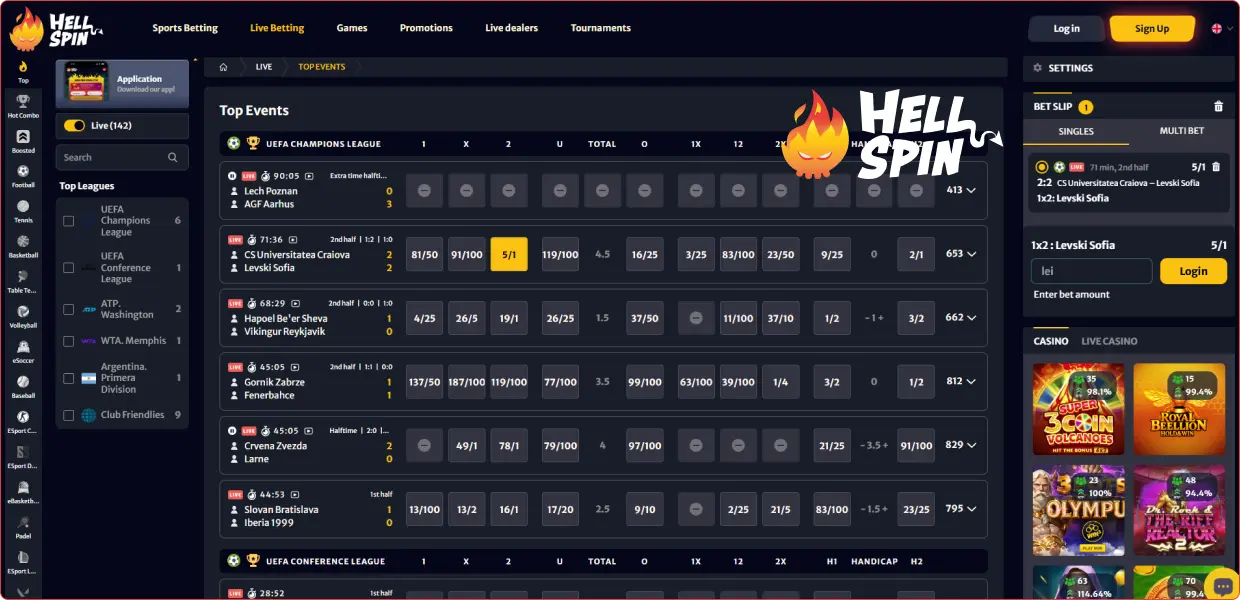The width and height of the screenshot is (1240, 600).
Task: Open the eSoccer sidebar icon
Action: [x=23, y=351]
